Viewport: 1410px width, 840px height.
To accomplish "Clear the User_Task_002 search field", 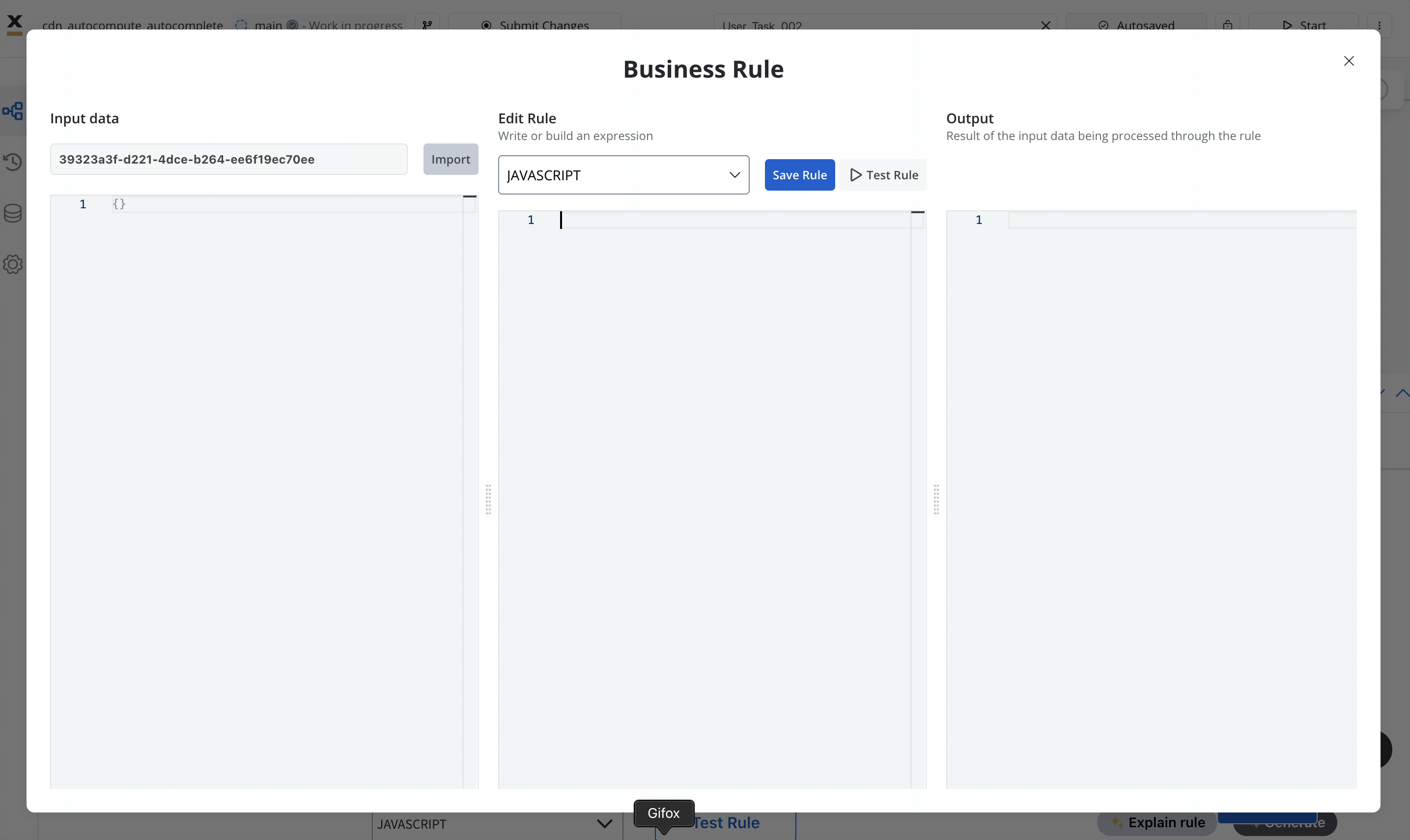I will click(x=1045, y=25).
